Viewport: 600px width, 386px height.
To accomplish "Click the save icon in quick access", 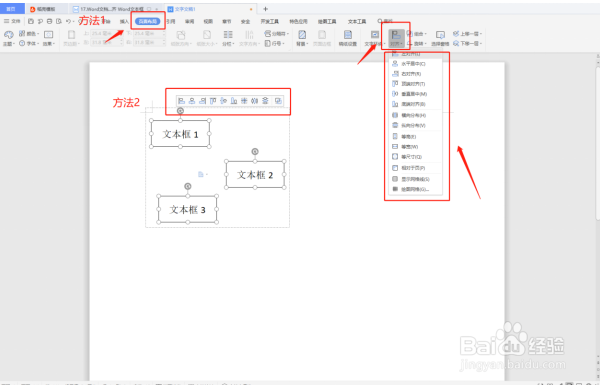I will pos(31,21).
